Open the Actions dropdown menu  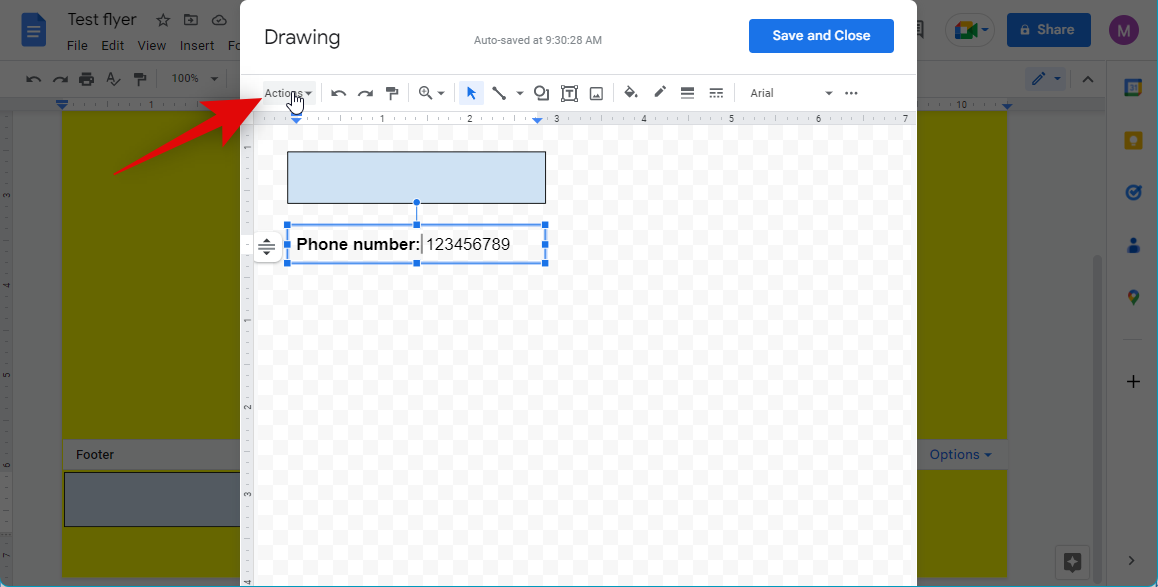point(288,93)
